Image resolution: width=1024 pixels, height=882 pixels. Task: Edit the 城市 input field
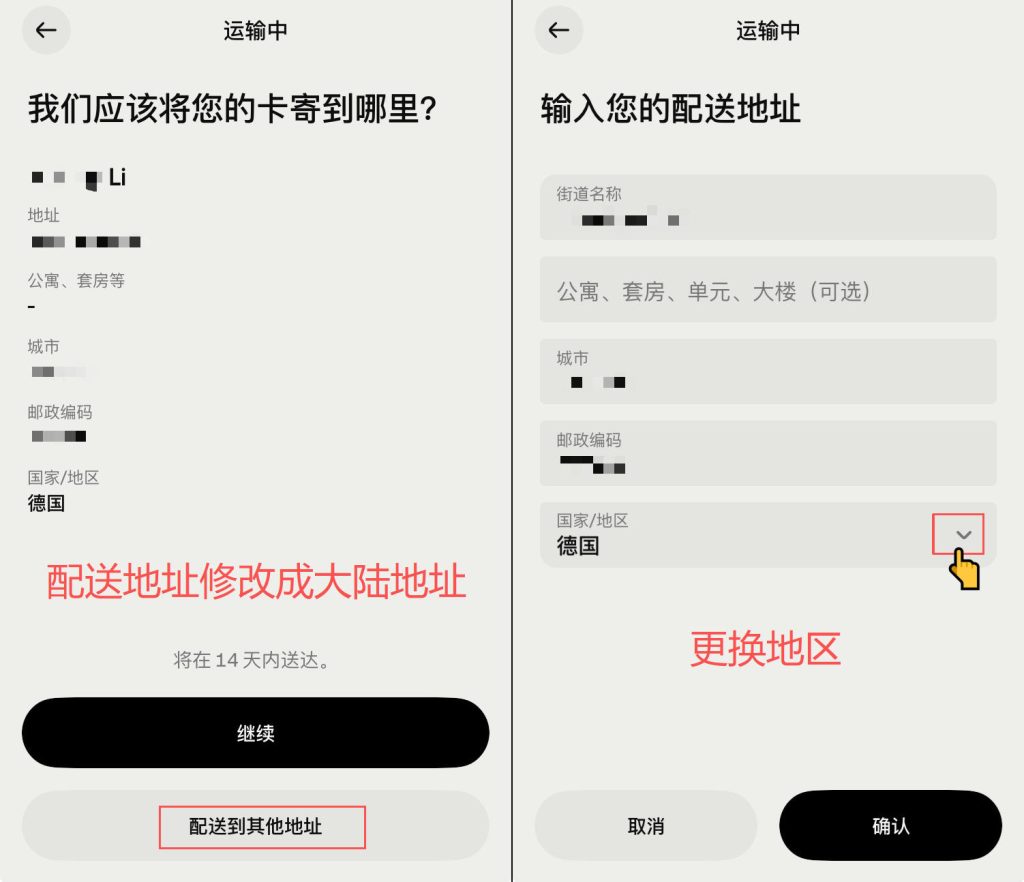(768, 371)
